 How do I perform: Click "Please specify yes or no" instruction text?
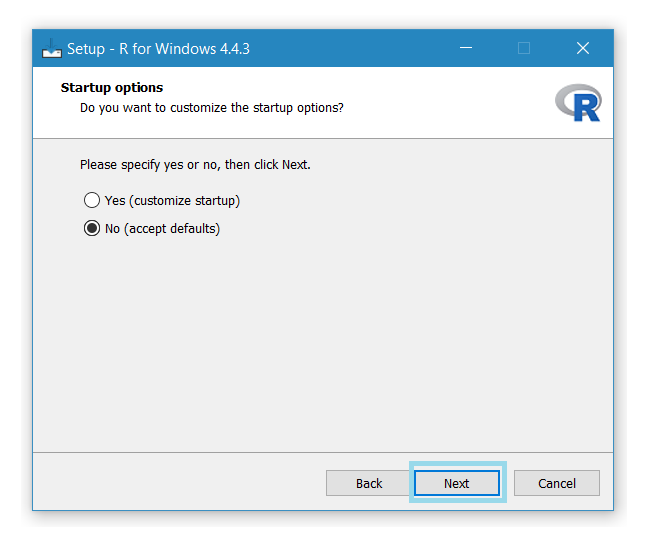click(195, 165)
